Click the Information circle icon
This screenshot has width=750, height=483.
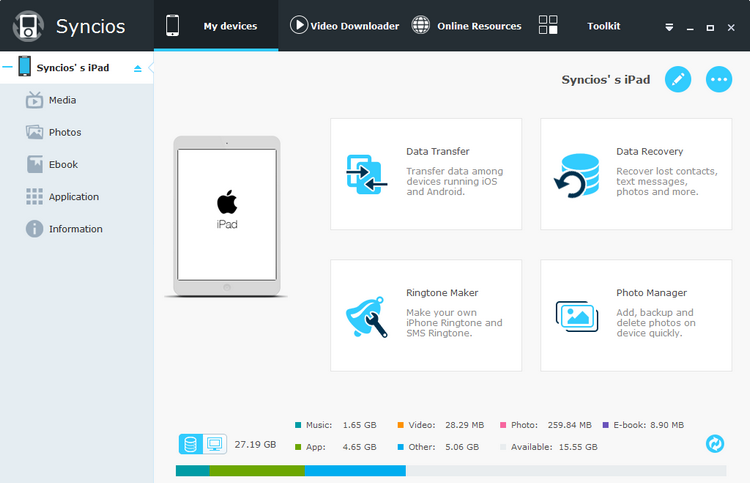click(x=34, y=229)
